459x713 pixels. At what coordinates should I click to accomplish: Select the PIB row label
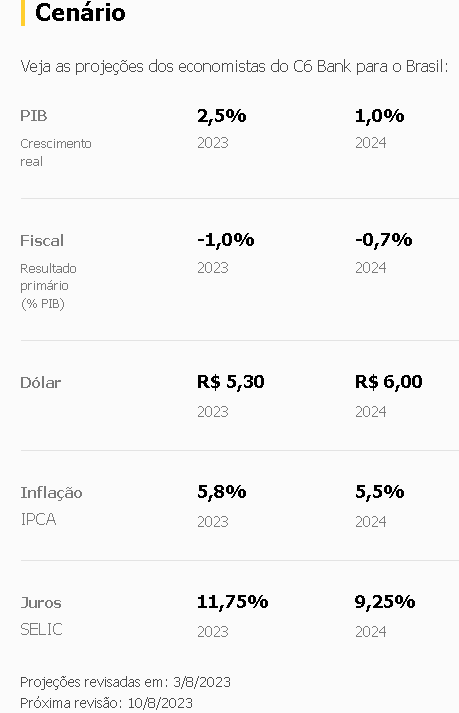(x=34, y=115)
